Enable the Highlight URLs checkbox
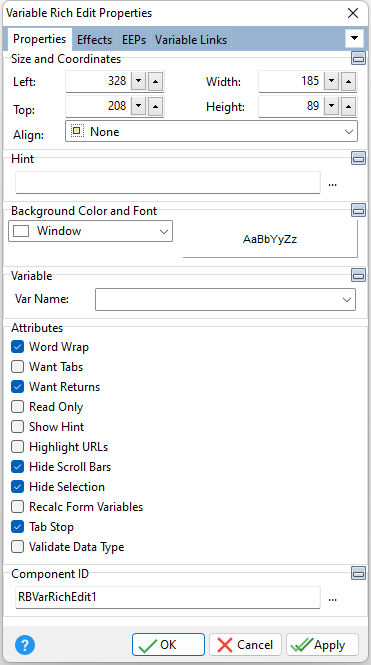Image resolution: width=371 pixels, height=665 pixels. click(x=17, y=447)
